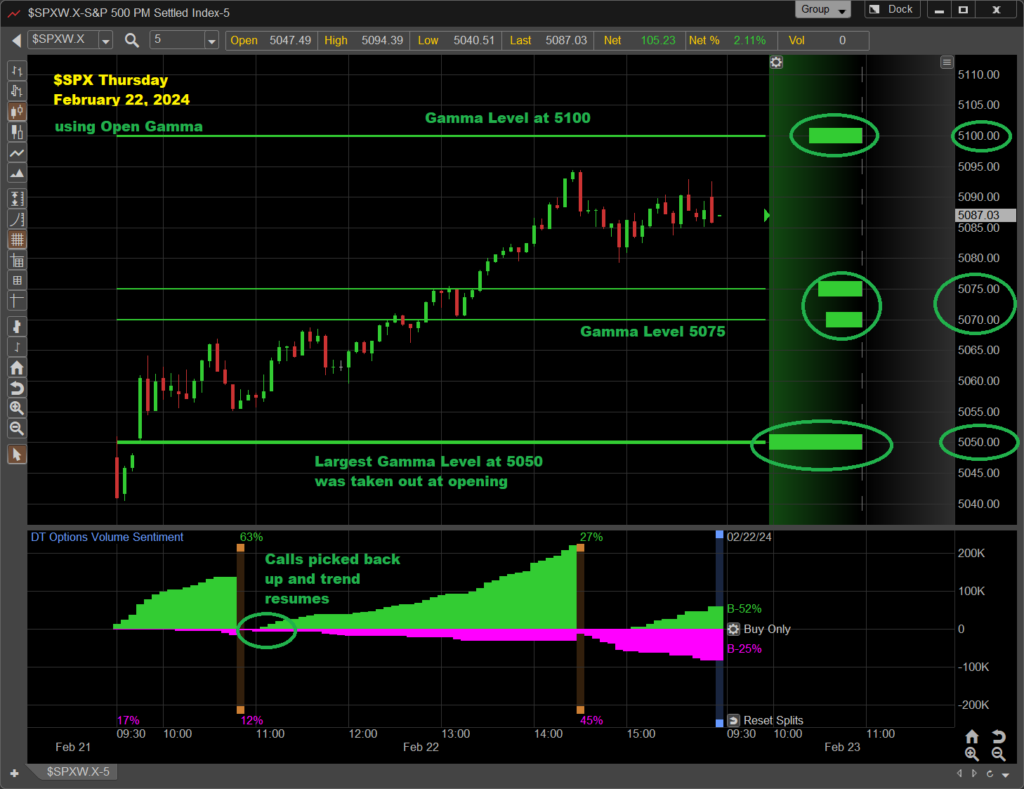Click the search magnifier icon beside symbol
Viewport: 1024px width, 789px height.
click(x=132, y=40)
